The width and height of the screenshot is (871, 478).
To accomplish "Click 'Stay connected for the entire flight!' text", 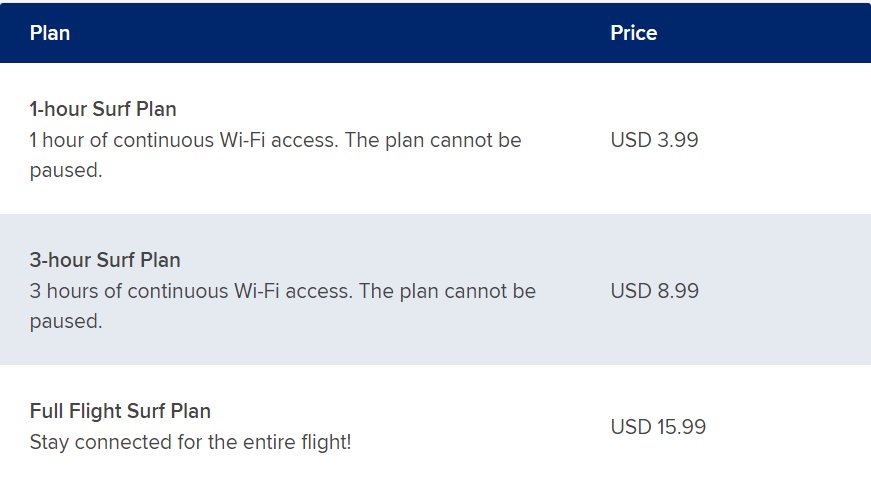I will pos(191,442).
